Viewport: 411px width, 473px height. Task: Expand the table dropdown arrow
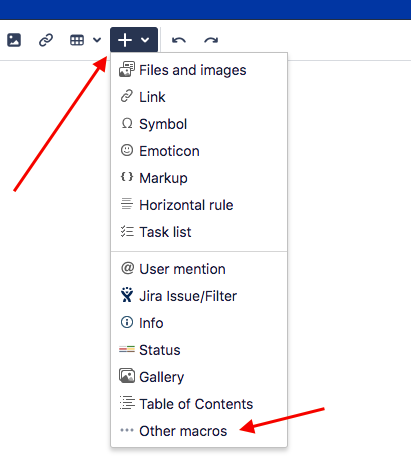(97, 40)
